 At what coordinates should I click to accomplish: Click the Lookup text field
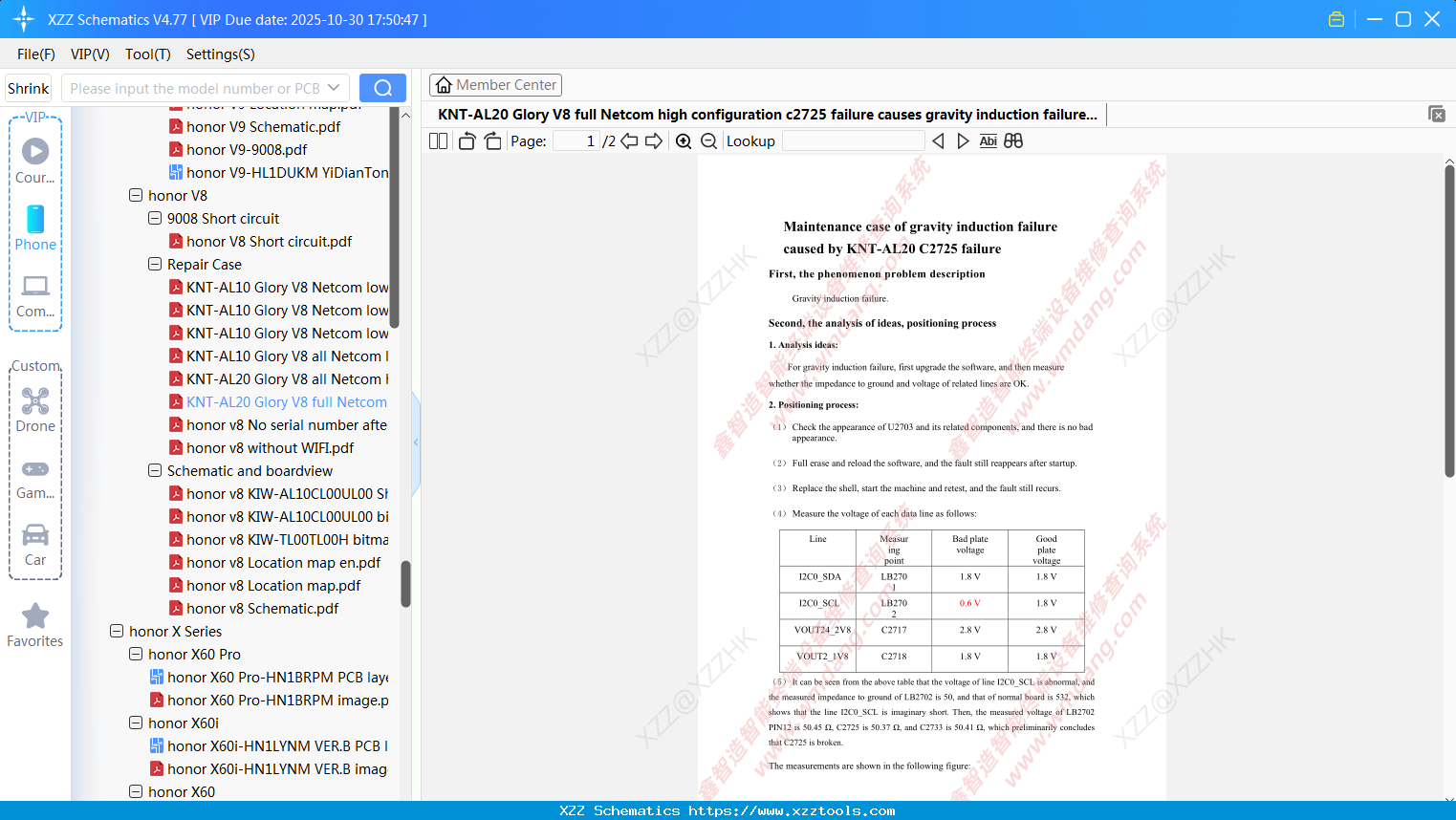[x=853, y=140]
